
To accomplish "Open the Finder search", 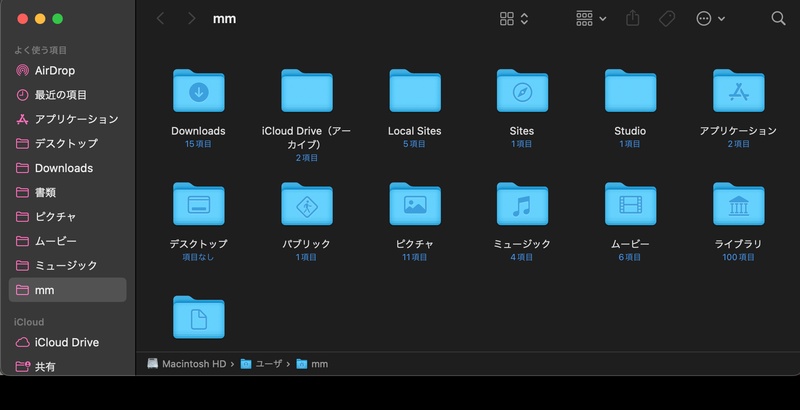I will click(778, 19).
